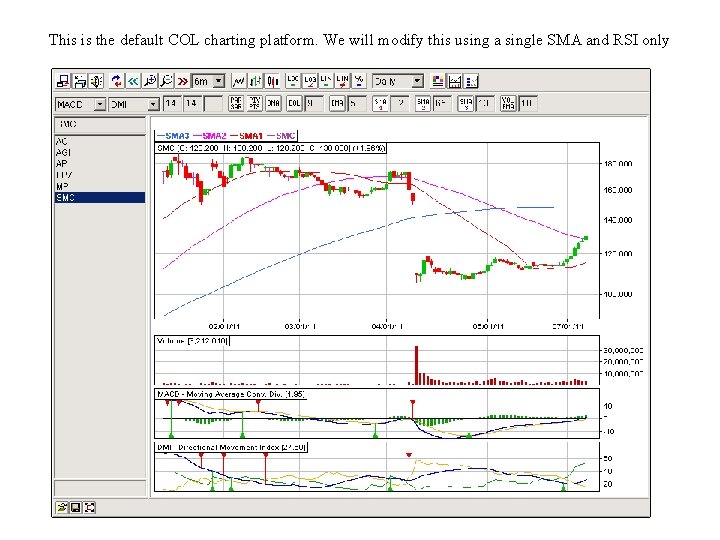This screenshot has width=720, height=540.
Task: Click the Volume panel title label
Action: pyautogui.click(x=192, y=341)
